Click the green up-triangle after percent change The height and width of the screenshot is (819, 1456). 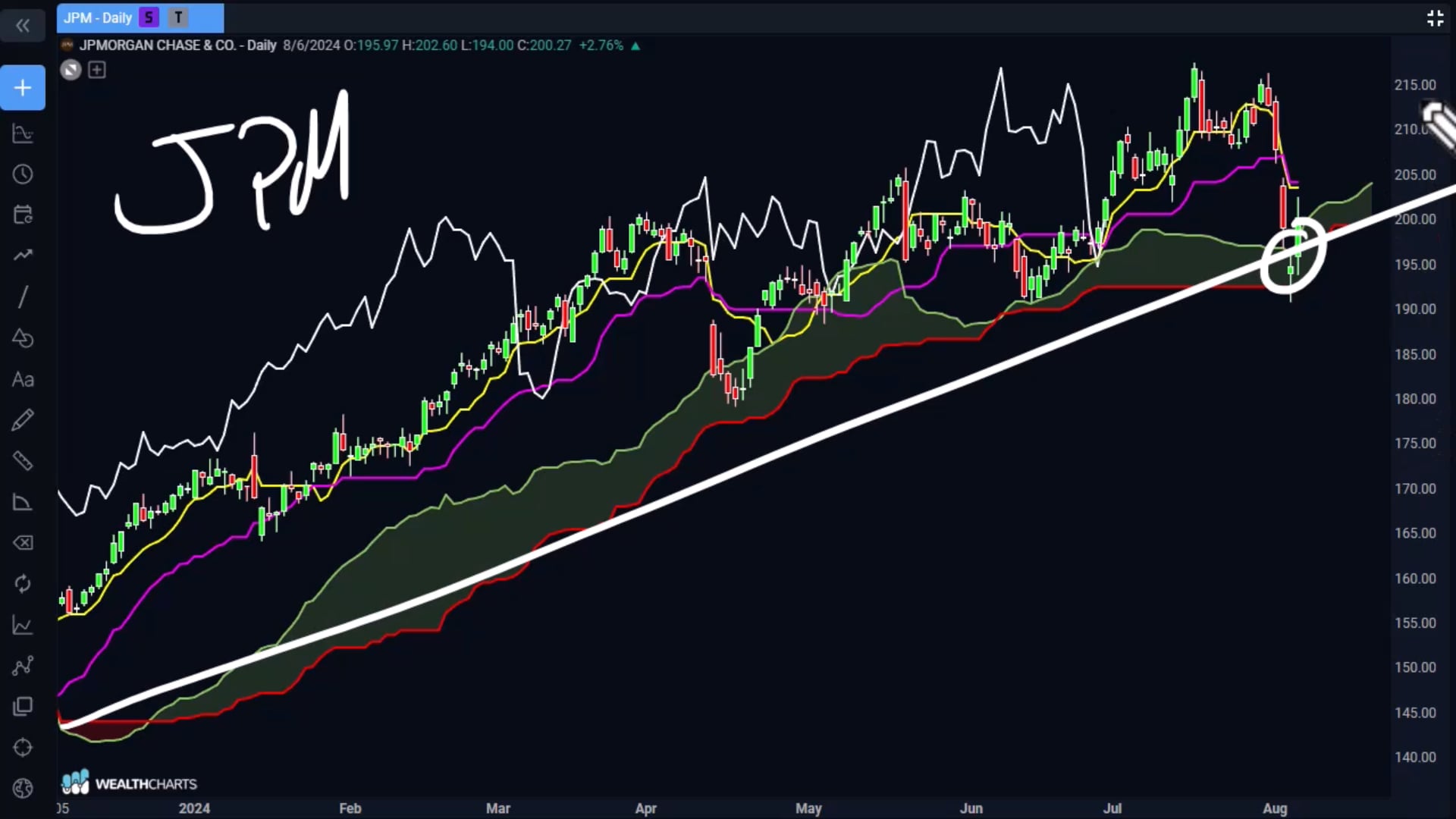click(635, 46)
